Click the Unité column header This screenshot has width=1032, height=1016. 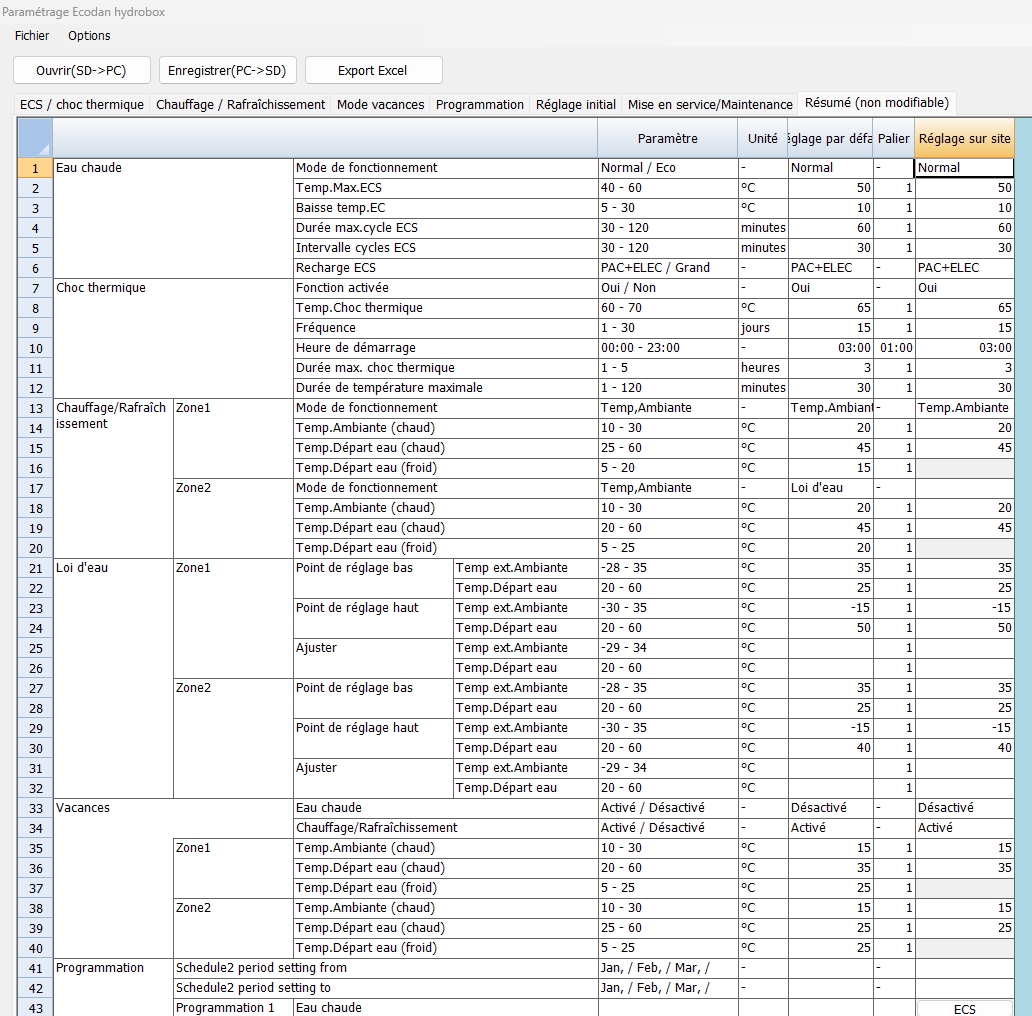click(762, 139)
